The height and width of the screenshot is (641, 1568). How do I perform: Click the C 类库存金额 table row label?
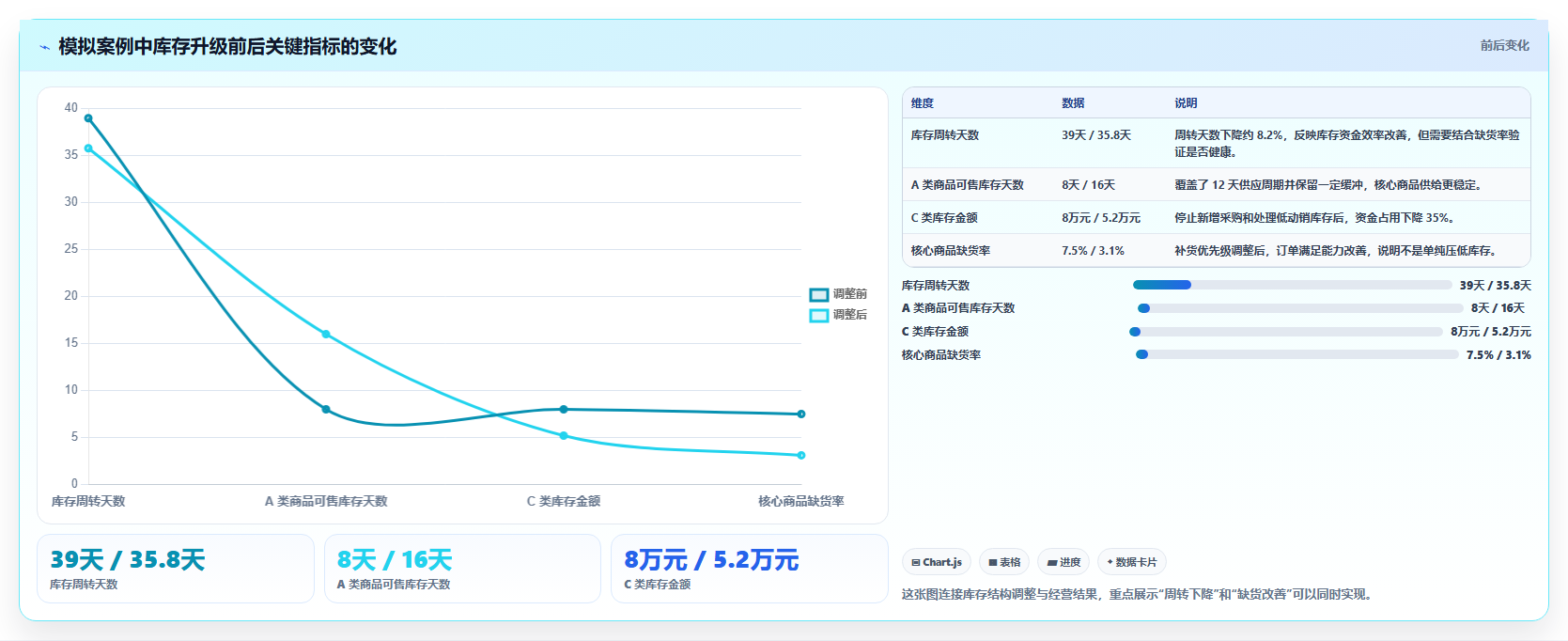pyautogui.click(x=944, y=218)
